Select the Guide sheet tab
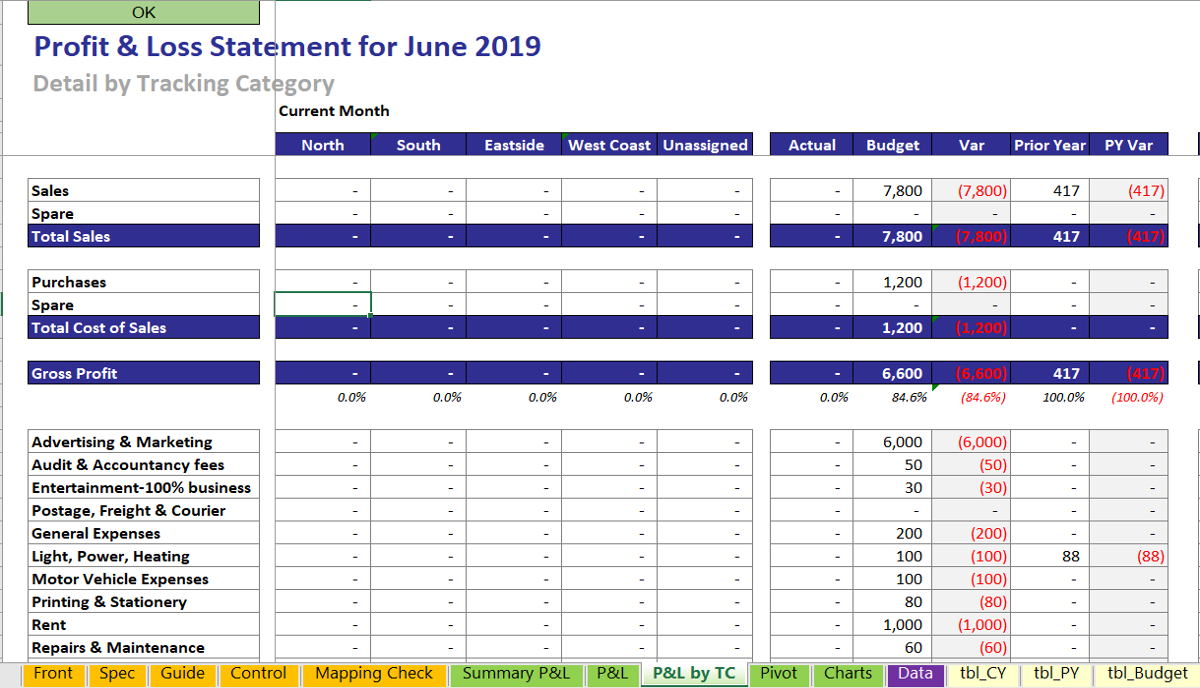 click(x=182, y=674)
